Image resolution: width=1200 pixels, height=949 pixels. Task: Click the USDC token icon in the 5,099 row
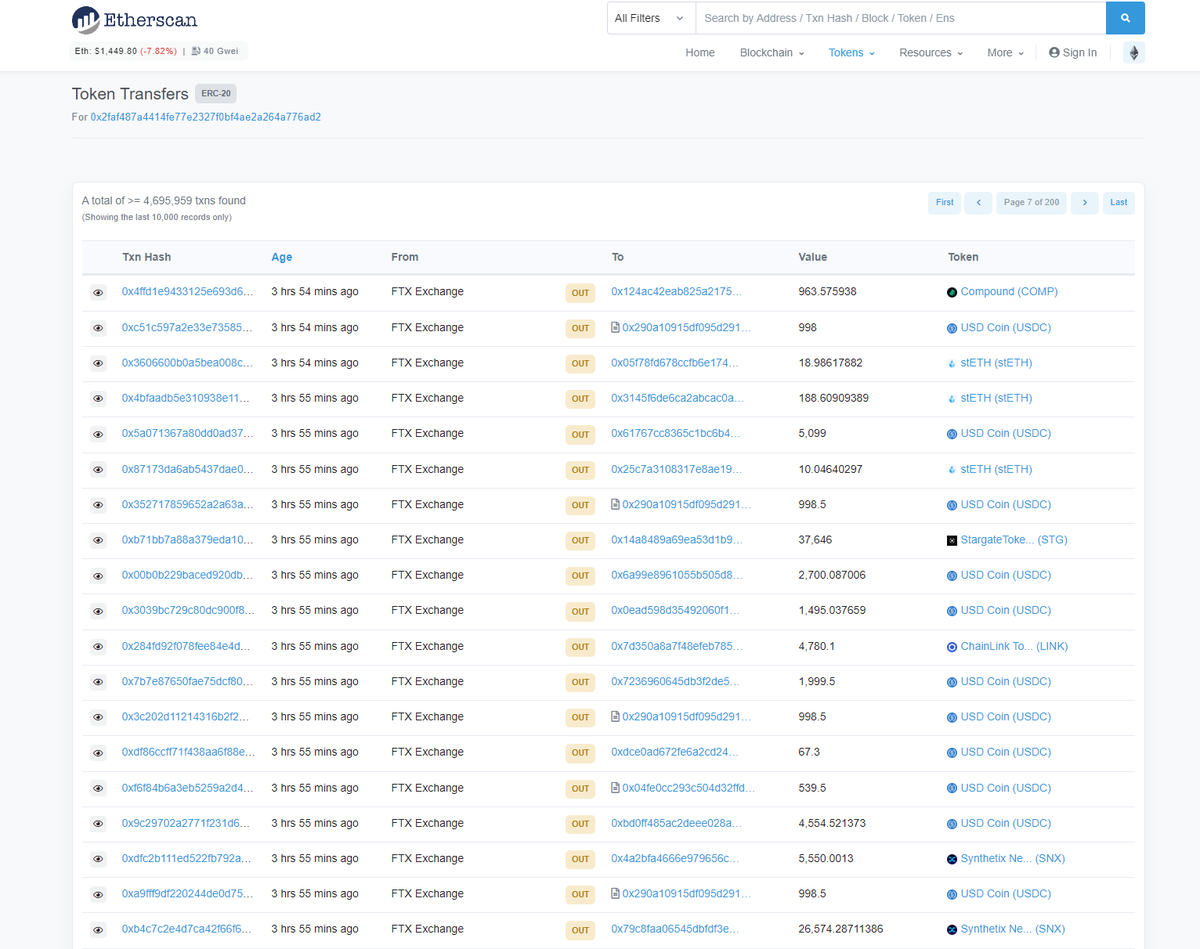point(952,434)
